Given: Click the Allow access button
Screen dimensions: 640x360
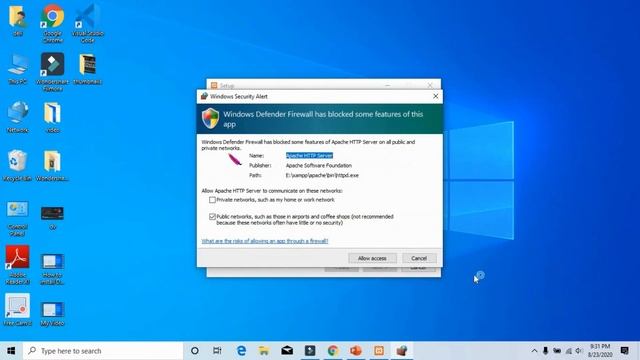Looking at the screenshot, I should [x=372, y=258].
